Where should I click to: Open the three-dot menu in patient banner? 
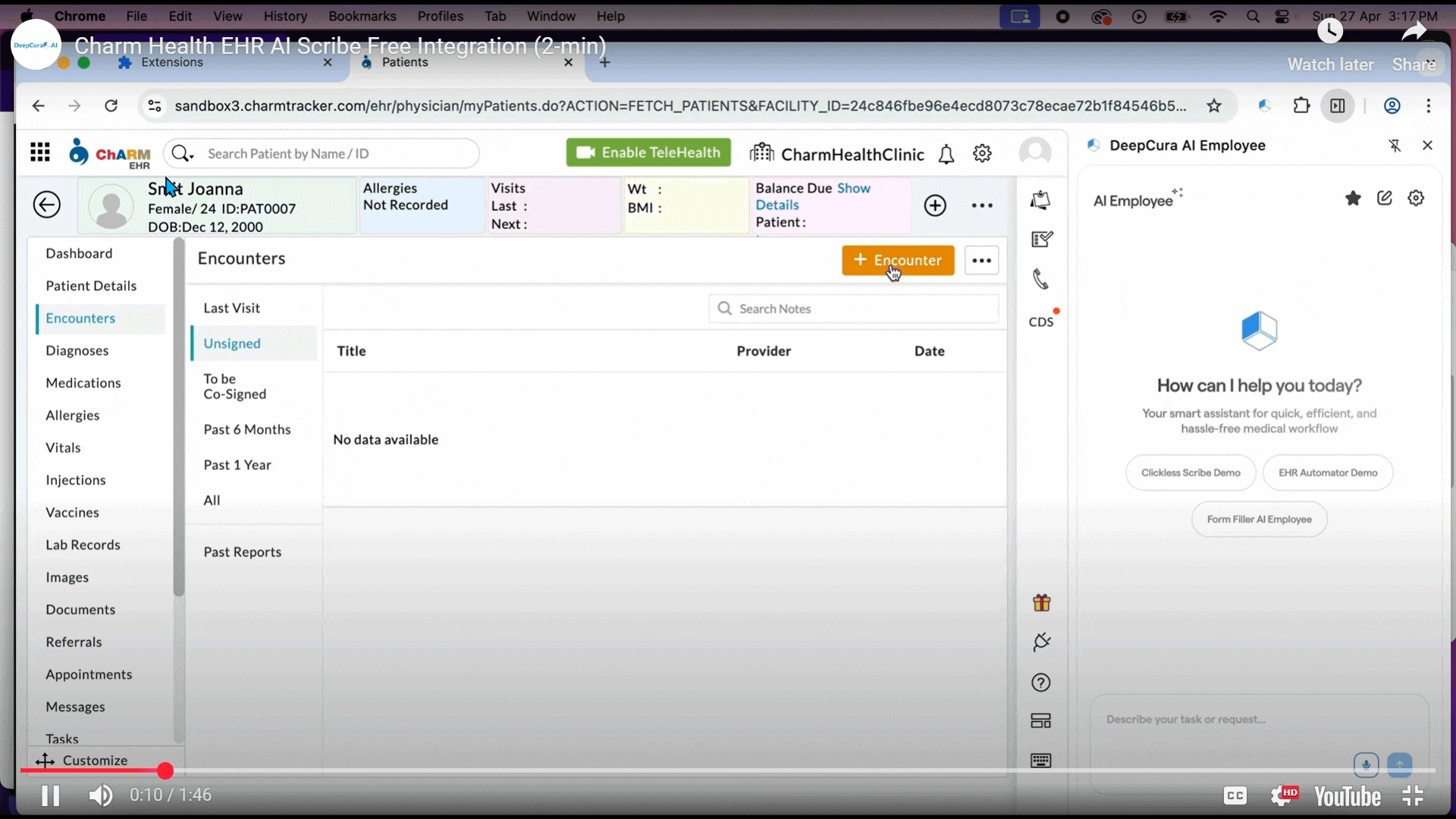coord(982,206)
